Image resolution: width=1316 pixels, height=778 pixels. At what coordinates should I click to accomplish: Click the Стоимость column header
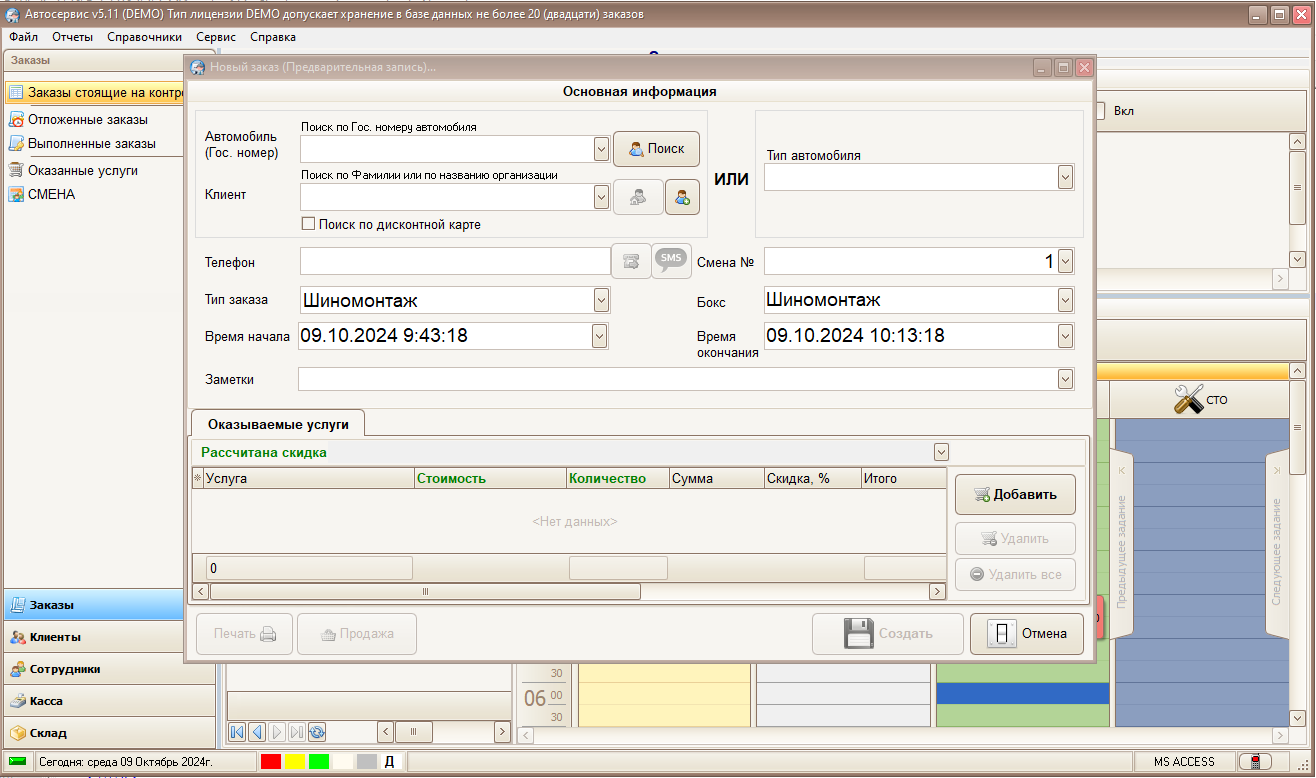[x=490, y=479]
